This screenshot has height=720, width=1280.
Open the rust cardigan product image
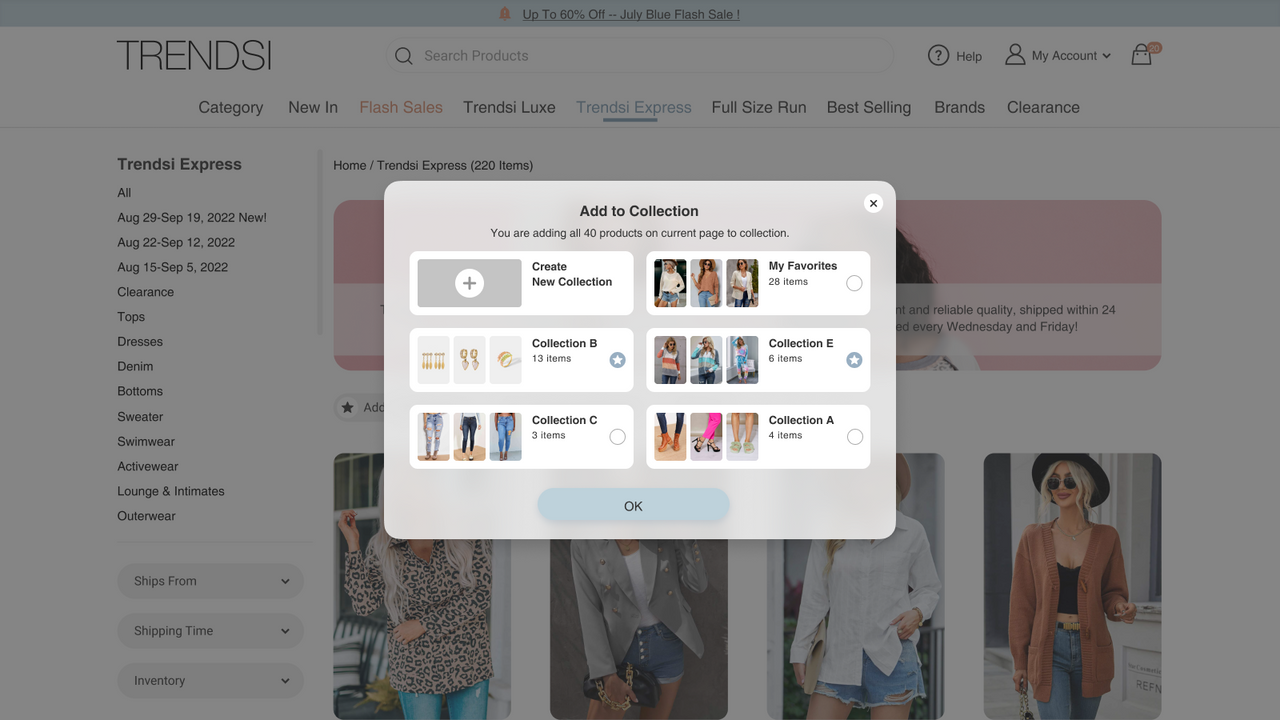[1072, 586]
